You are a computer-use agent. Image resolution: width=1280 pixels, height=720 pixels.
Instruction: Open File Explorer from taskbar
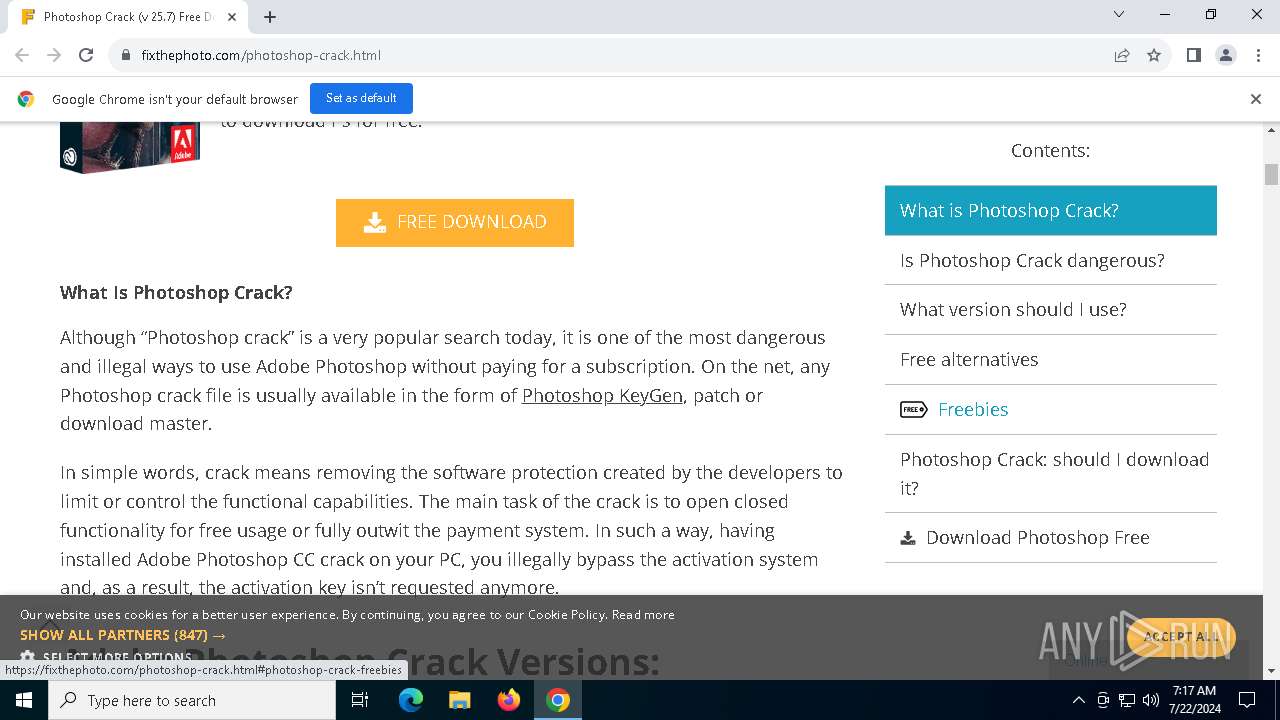pos(459,700)
